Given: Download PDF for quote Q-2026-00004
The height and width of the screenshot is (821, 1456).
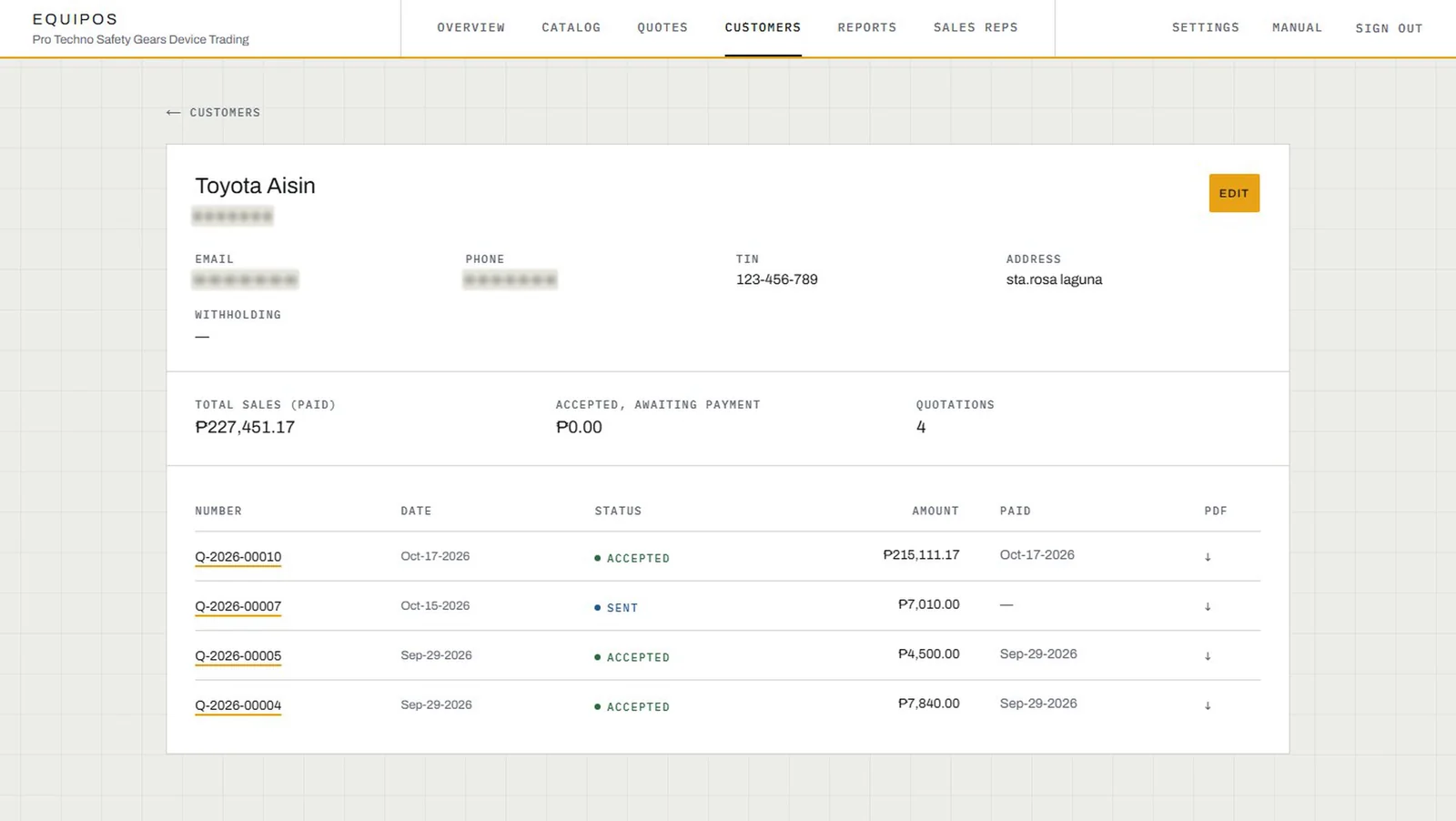Looking at the screenshot, I should [x=1208, y=705].
